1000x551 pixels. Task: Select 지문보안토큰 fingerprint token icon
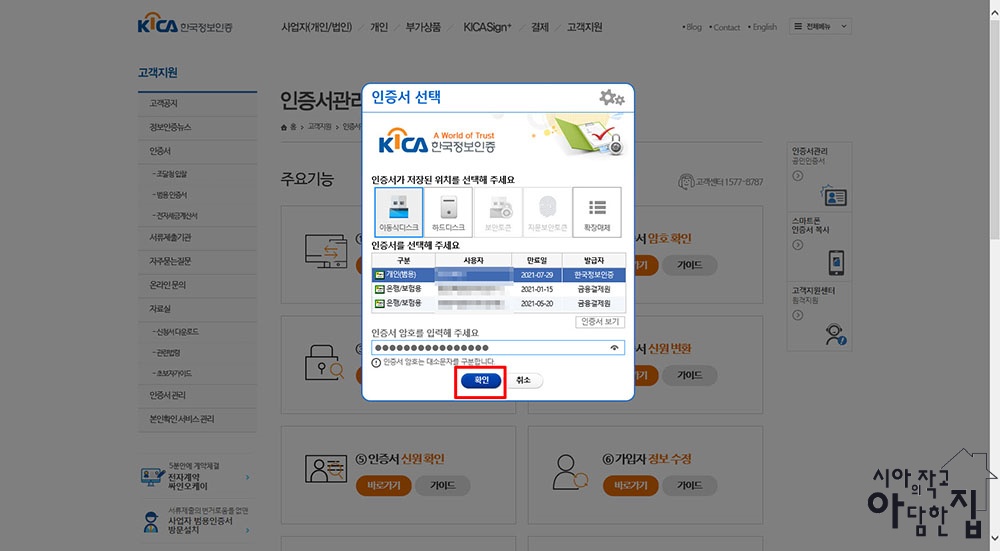pos(547,212)
